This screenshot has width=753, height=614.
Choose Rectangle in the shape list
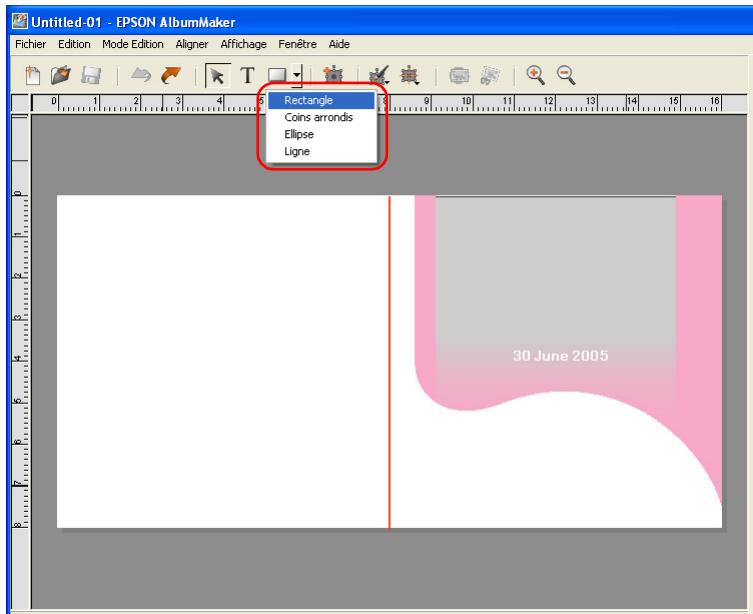coord(321,100)
